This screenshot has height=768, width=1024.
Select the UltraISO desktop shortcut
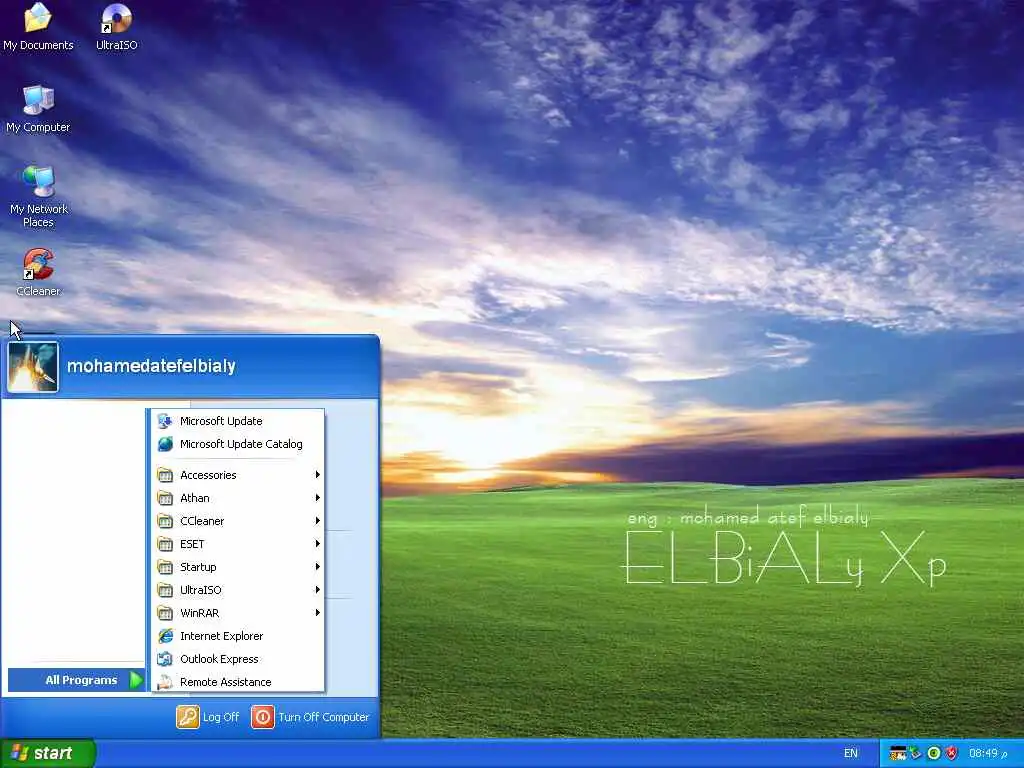tap(116, 26)
